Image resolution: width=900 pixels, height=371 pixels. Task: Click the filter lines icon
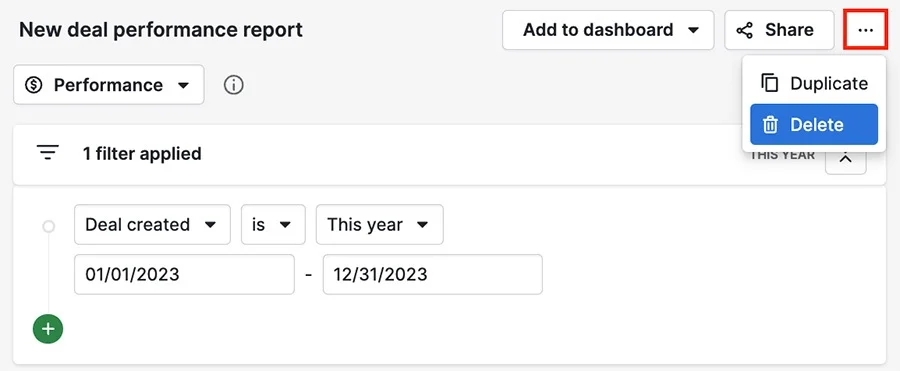pyautogui.click(x=48, y=153)
